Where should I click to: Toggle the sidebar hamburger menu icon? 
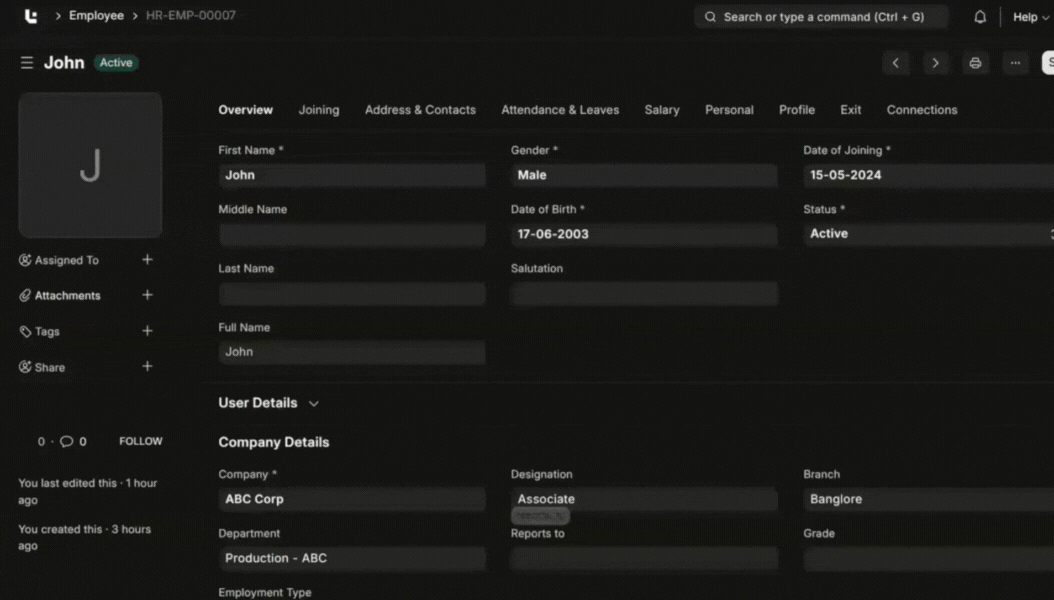26,62
